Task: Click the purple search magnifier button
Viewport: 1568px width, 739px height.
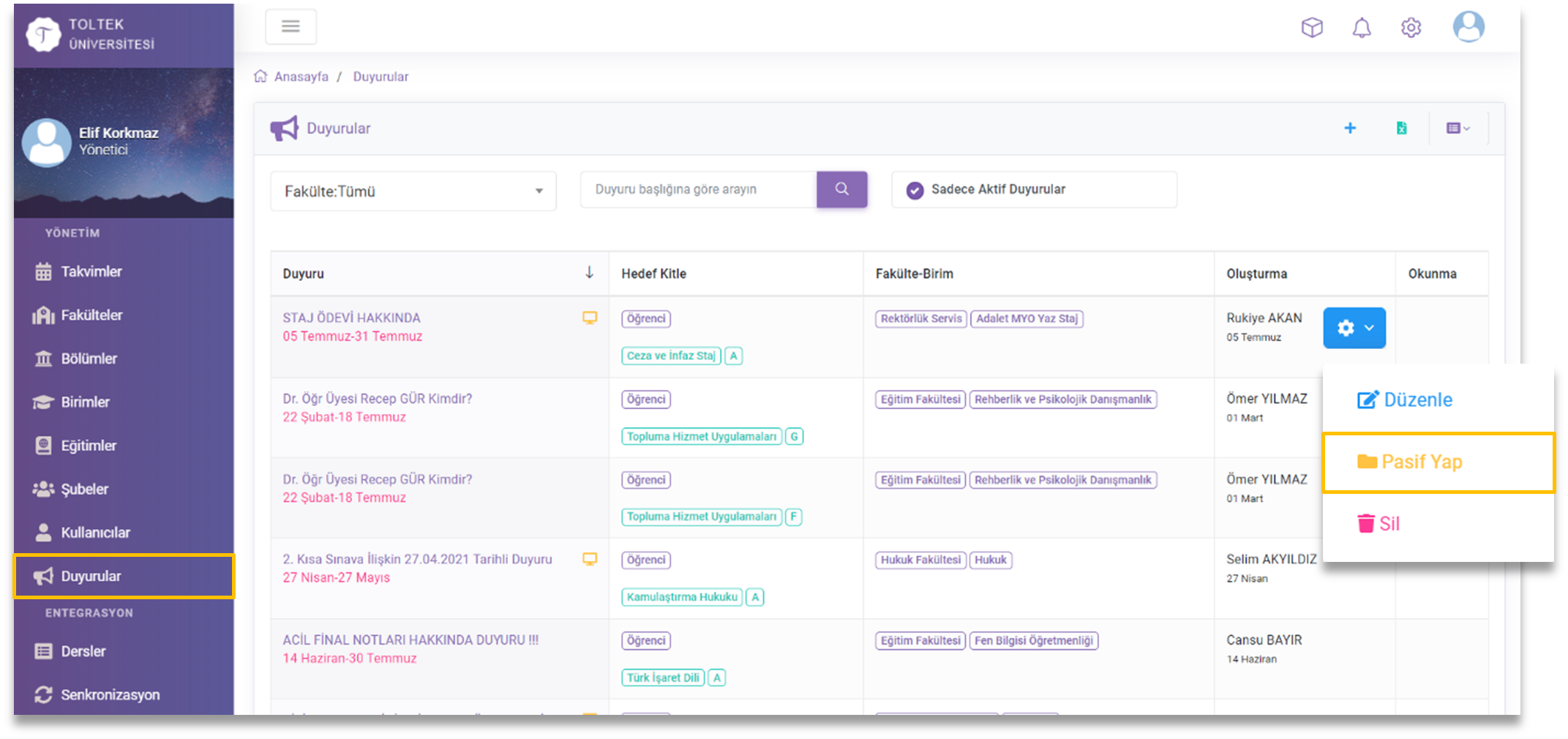Action: pos(841,190)
